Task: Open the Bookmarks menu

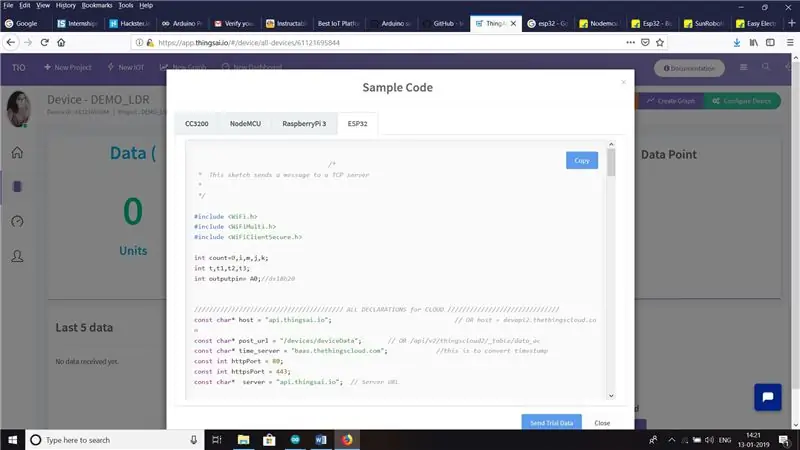Action: pos(97,5)
